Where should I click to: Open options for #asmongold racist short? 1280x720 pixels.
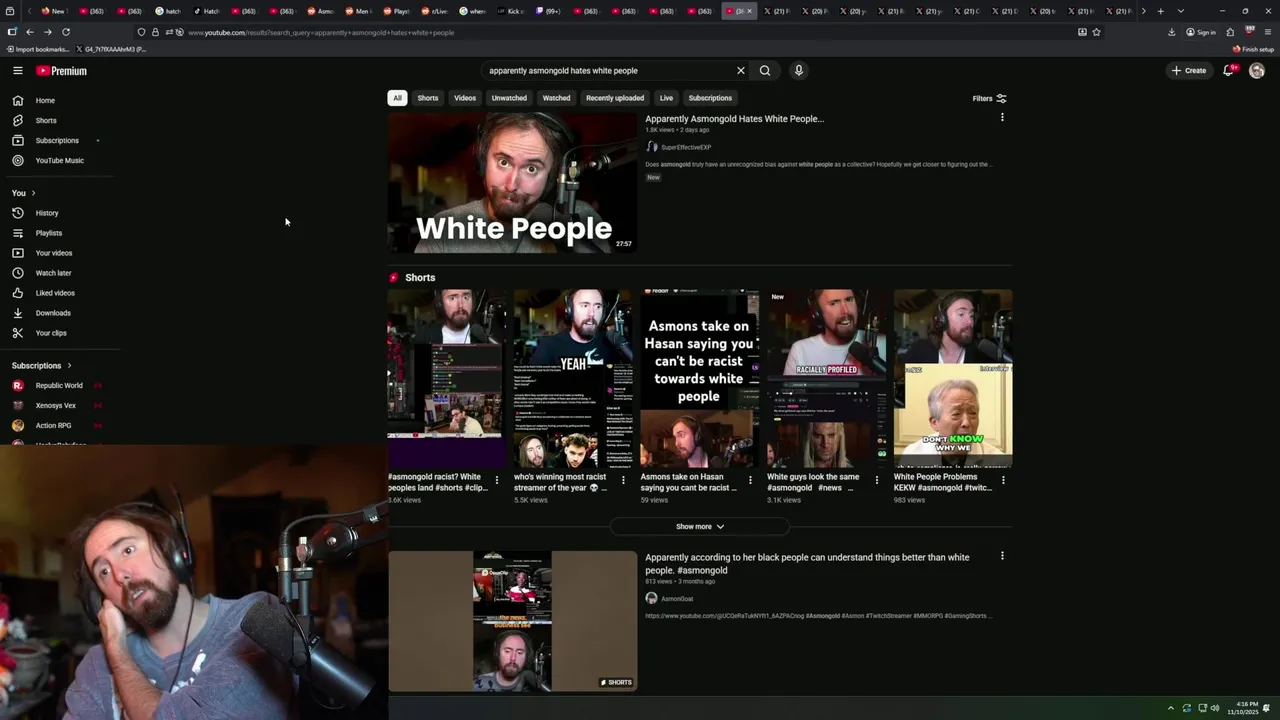pyautogui.click(x=497, y=480)
